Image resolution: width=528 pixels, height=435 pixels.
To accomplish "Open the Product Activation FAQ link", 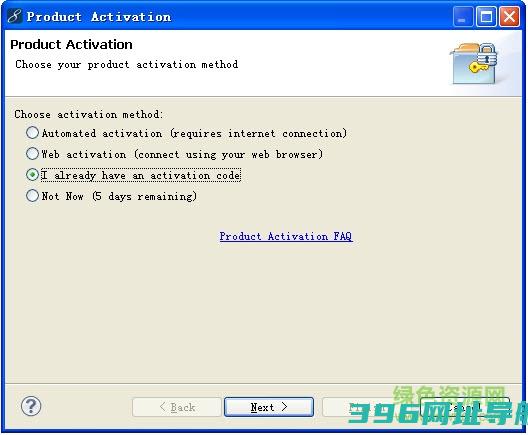I will point(286,236).
